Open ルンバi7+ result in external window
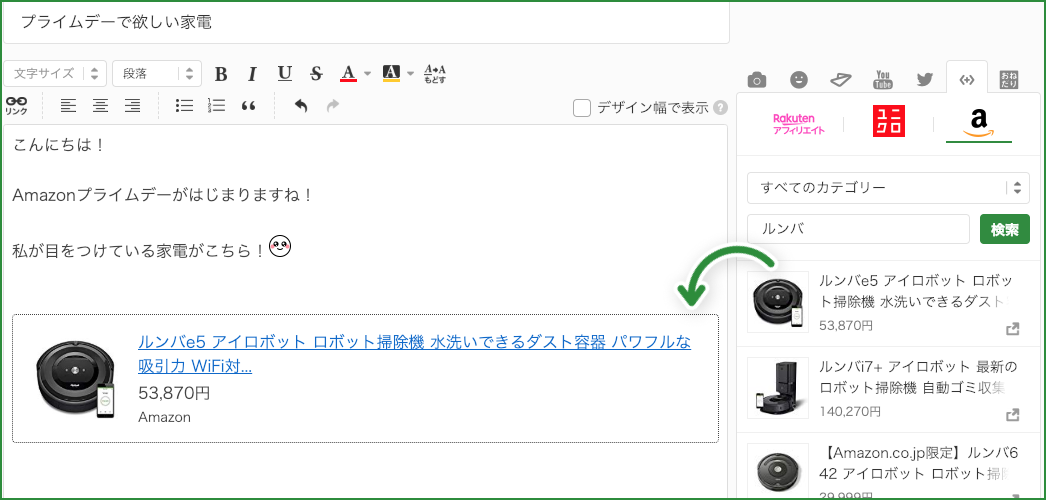Screen dimensions: 1046x500 coord(1012,415)
